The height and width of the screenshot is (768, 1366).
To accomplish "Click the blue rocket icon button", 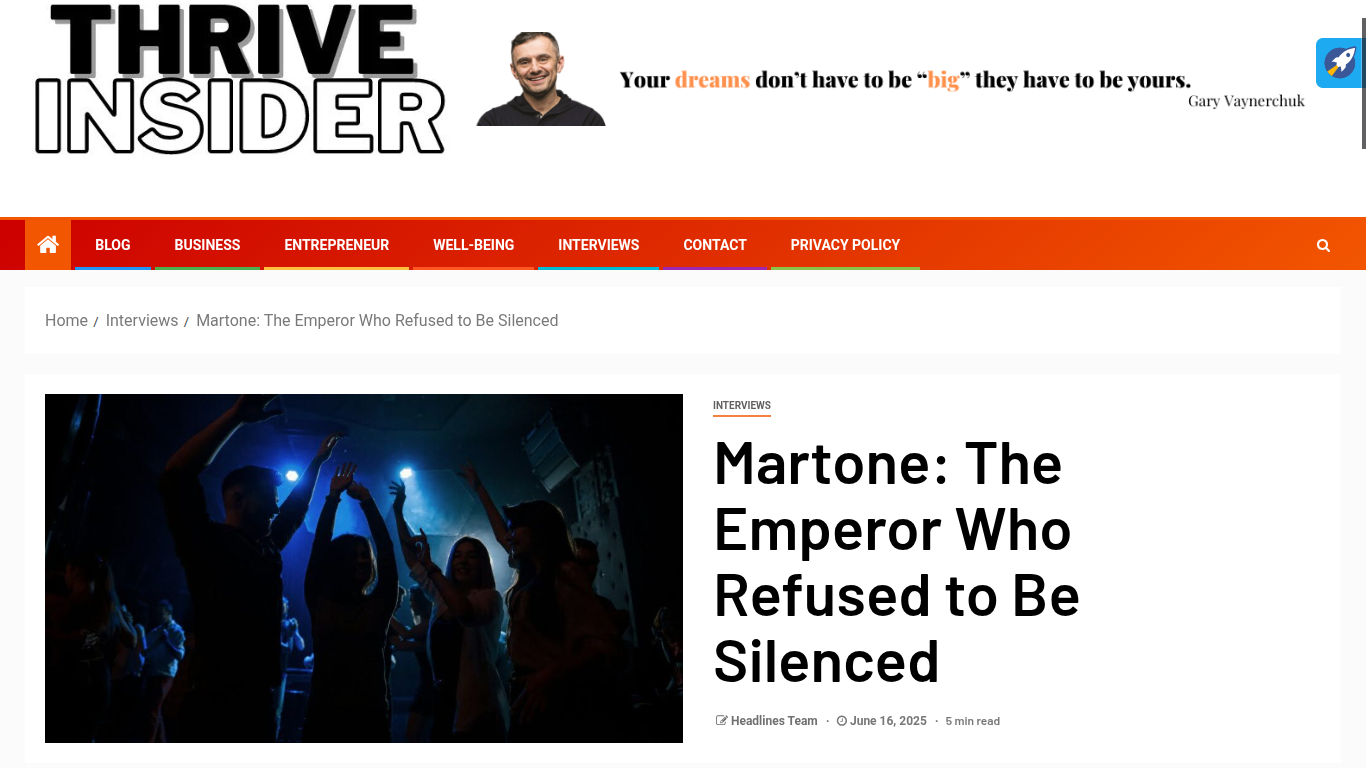I will click(x=1340, y=63).
